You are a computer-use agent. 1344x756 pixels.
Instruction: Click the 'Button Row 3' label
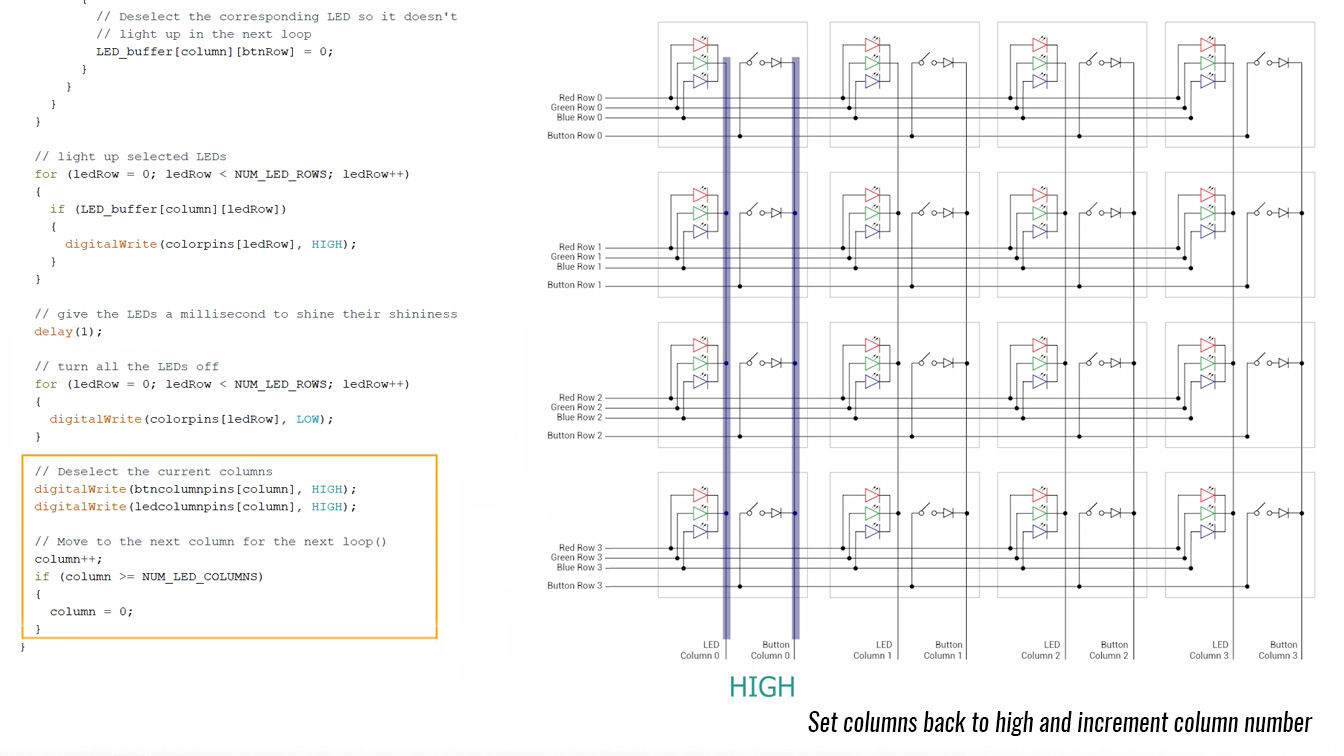[575, 586]
